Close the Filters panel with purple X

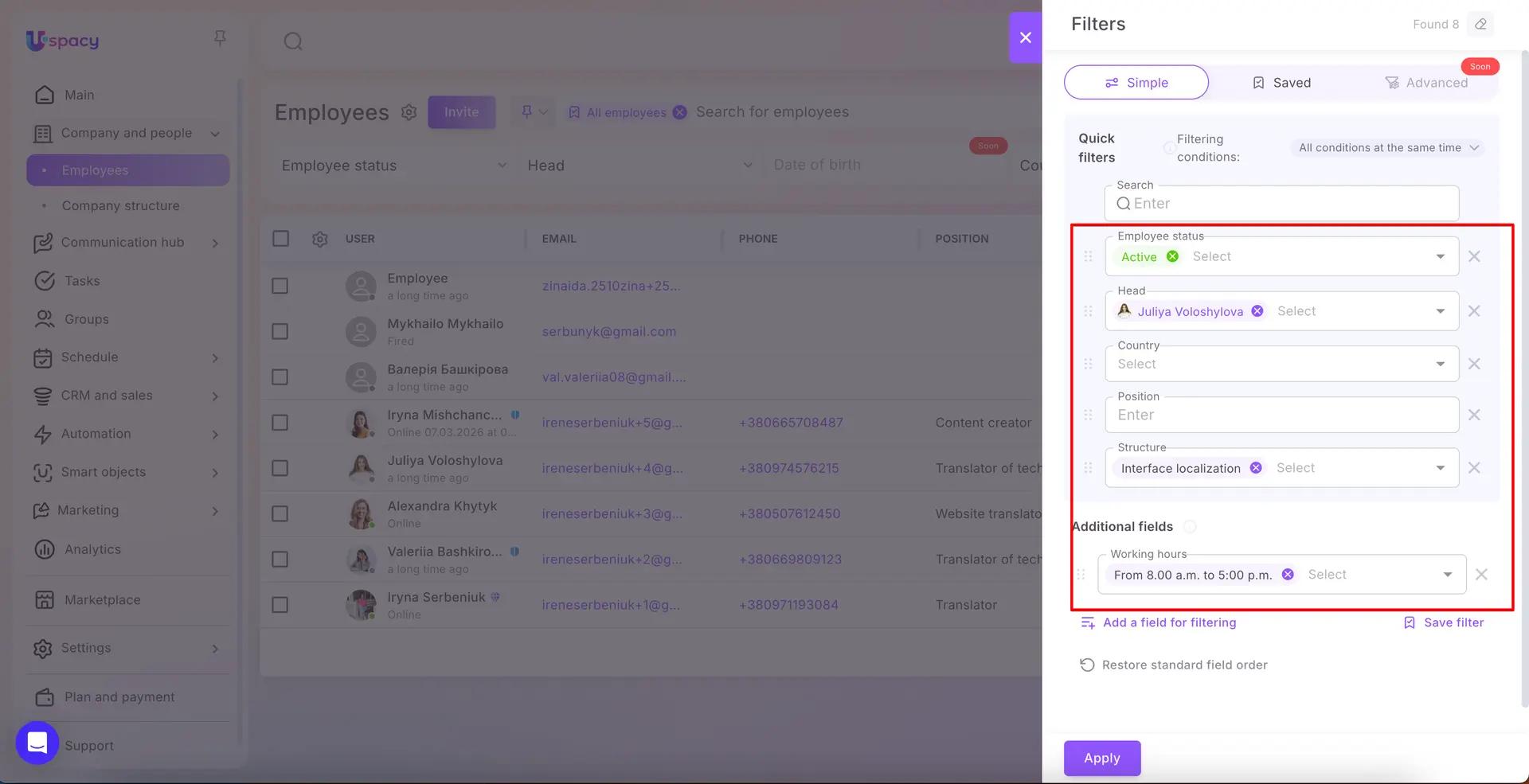tap(1026, 37)
